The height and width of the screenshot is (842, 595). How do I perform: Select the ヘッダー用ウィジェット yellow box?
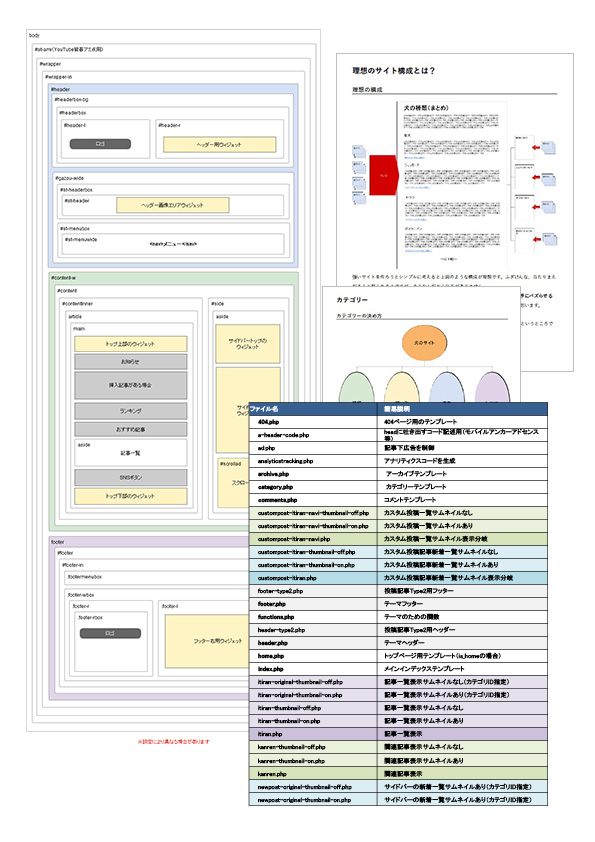click(x=219, y=144)
